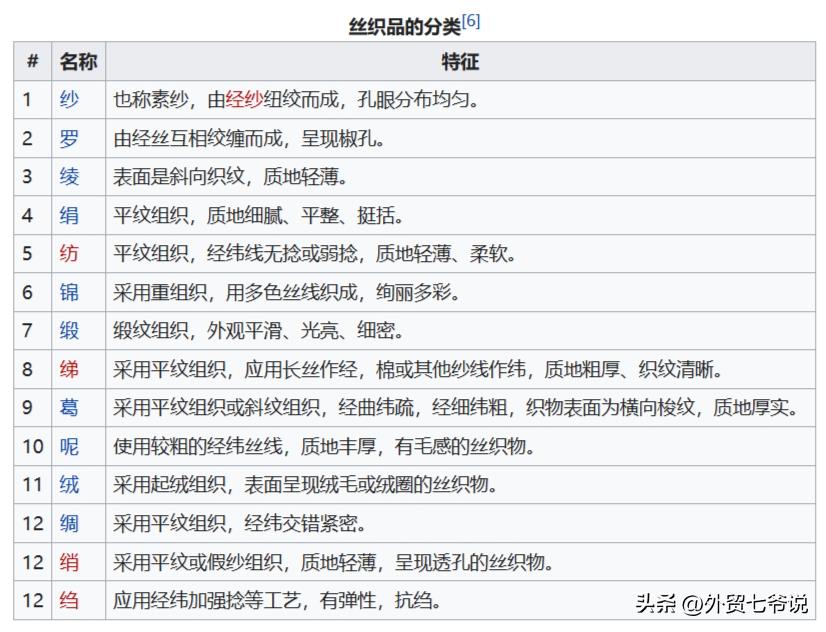Click the 头条 @外贸七爷说 watermark
Viewport: 826px width, 632px height.
pyautogui.click(x=721, y=603)
